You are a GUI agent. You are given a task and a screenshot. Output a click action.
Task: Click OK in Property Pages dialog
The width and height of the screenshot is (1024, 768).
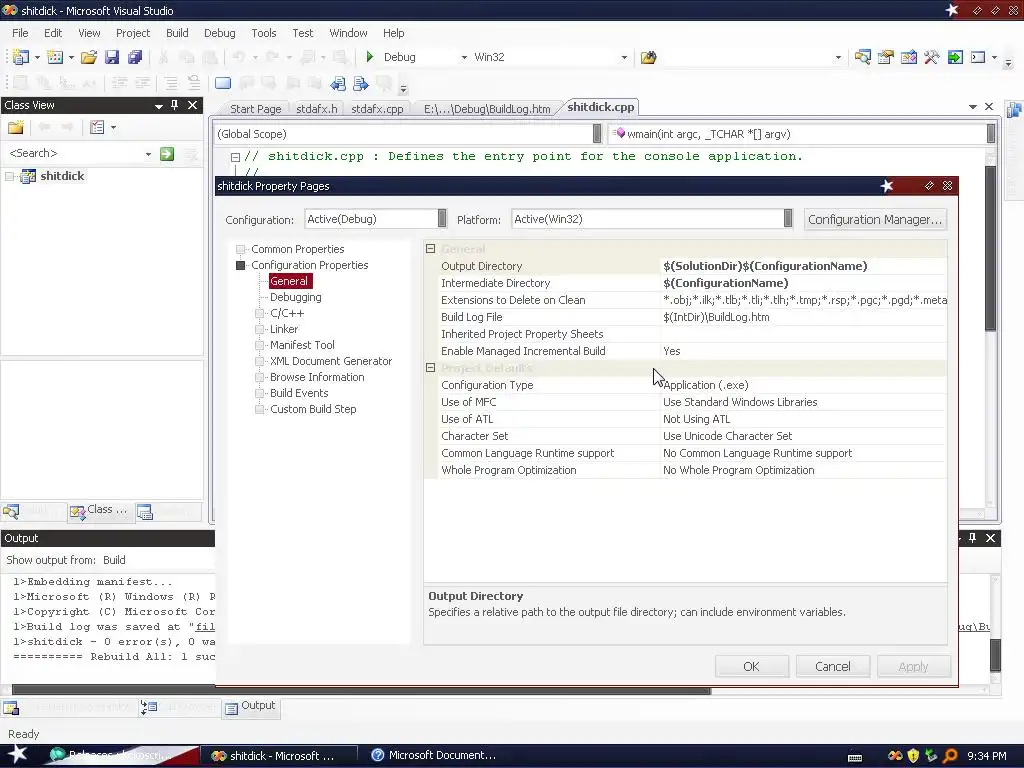click(752, 666)
